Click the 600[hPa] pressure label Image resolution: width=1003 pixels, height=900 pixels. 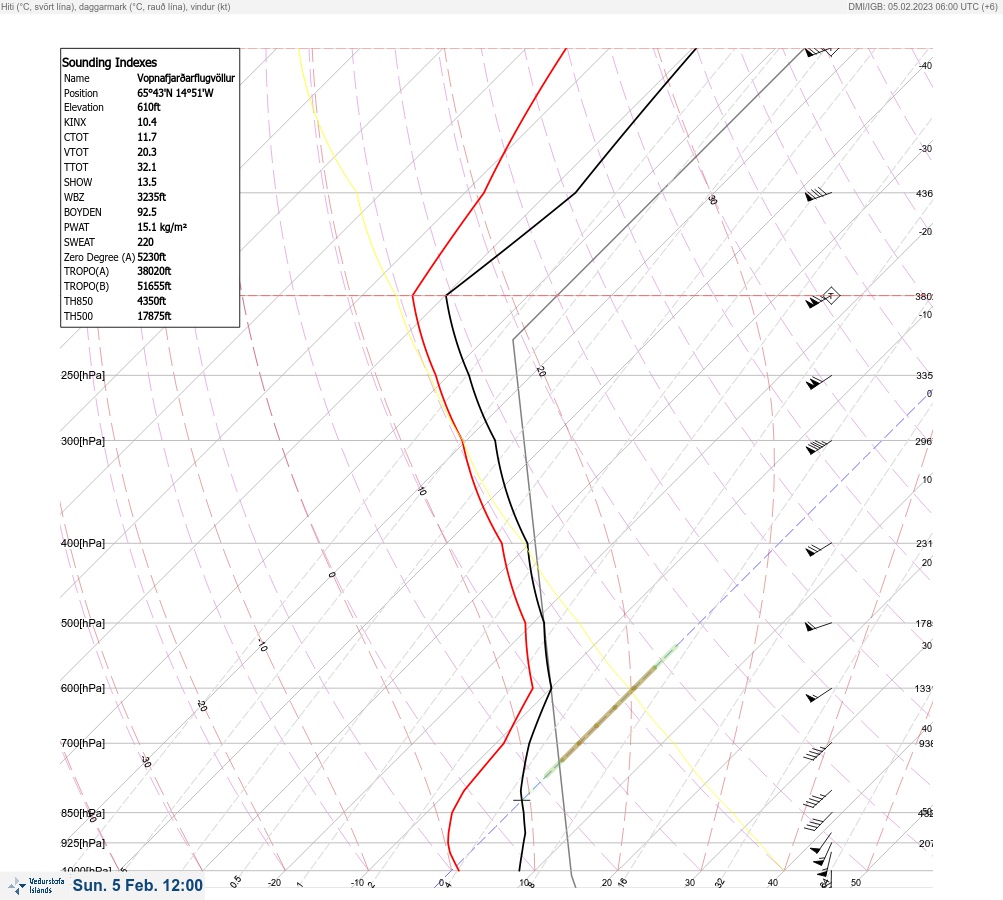pyautogui.click(x=83, y=688)
